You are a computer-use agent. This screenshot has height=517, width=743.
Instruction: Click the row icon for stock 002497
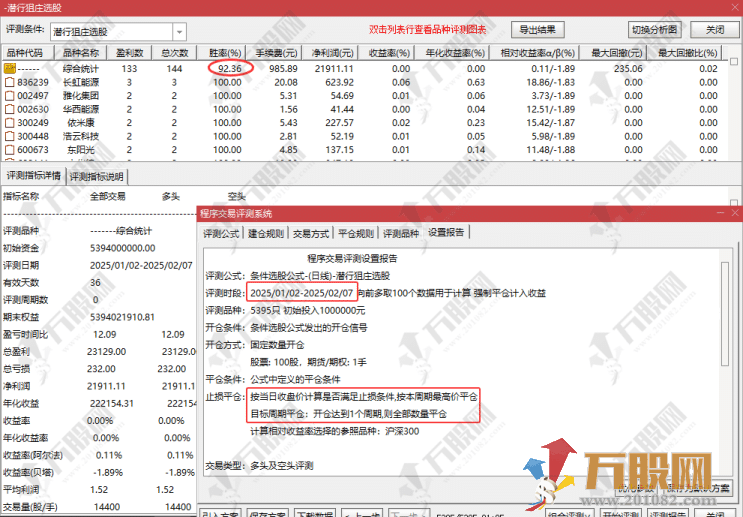click(x=9, y=96)
